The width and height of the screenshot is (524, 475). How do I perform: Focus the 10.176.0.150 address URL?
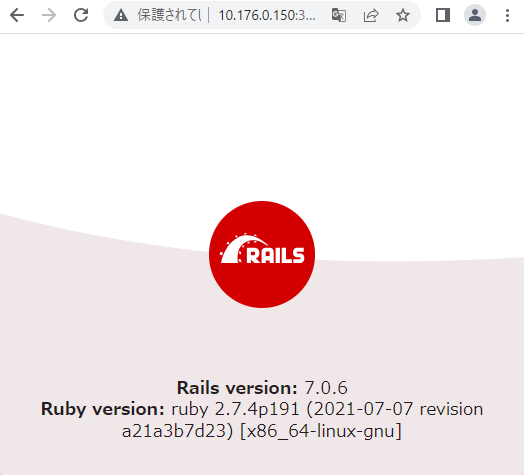point(267,15)
